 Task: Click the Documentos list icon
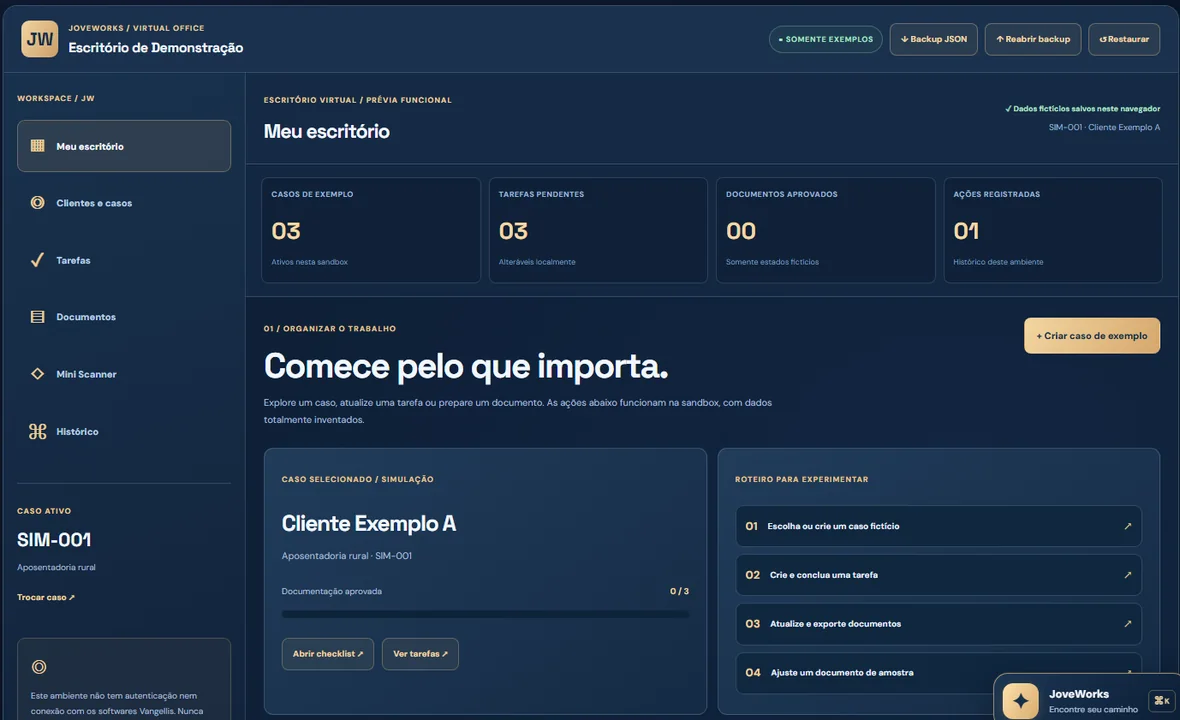click(37, 317)
